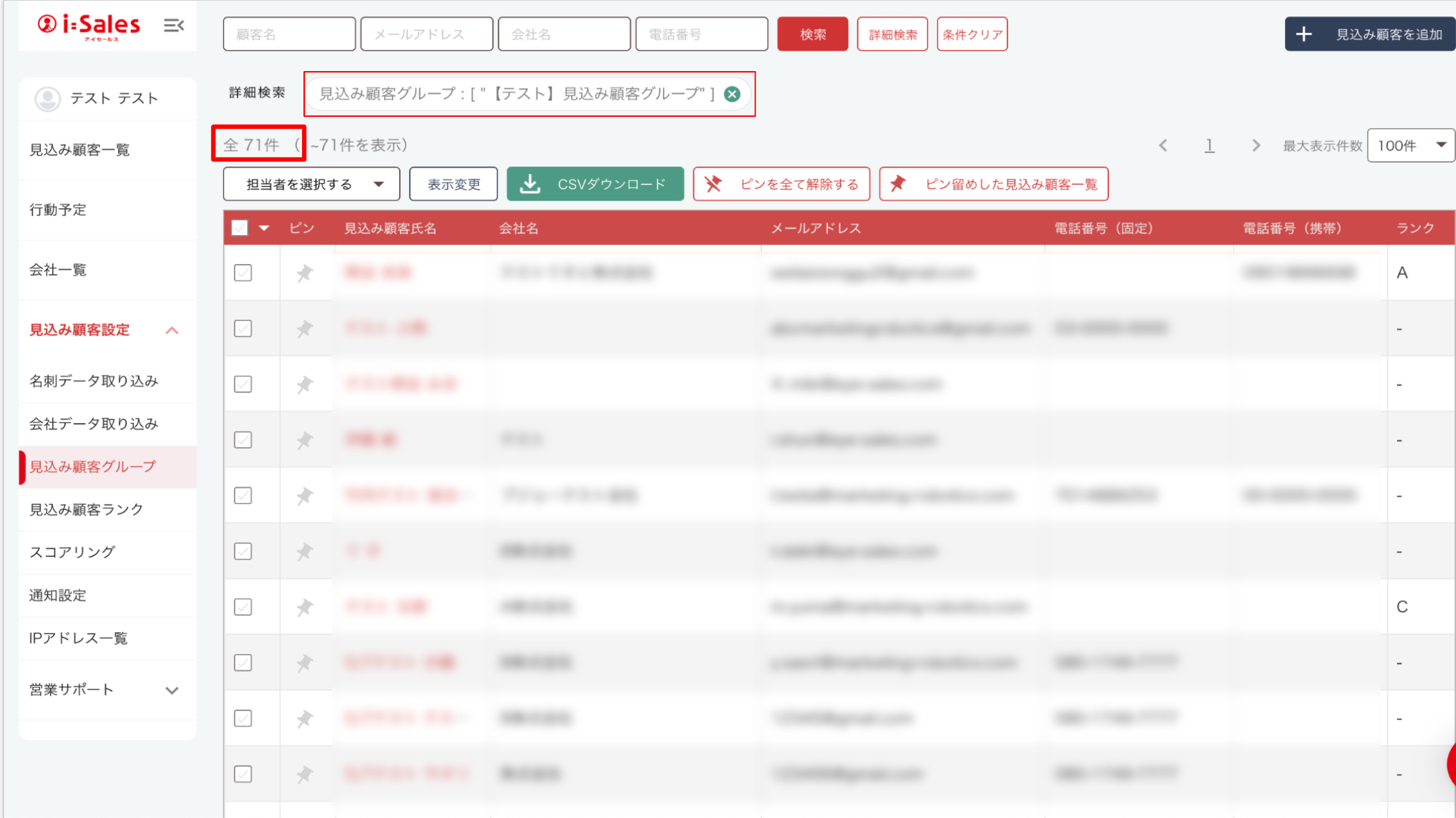
Task: Check the second customer row checkbox
Action: coord(243,329)
